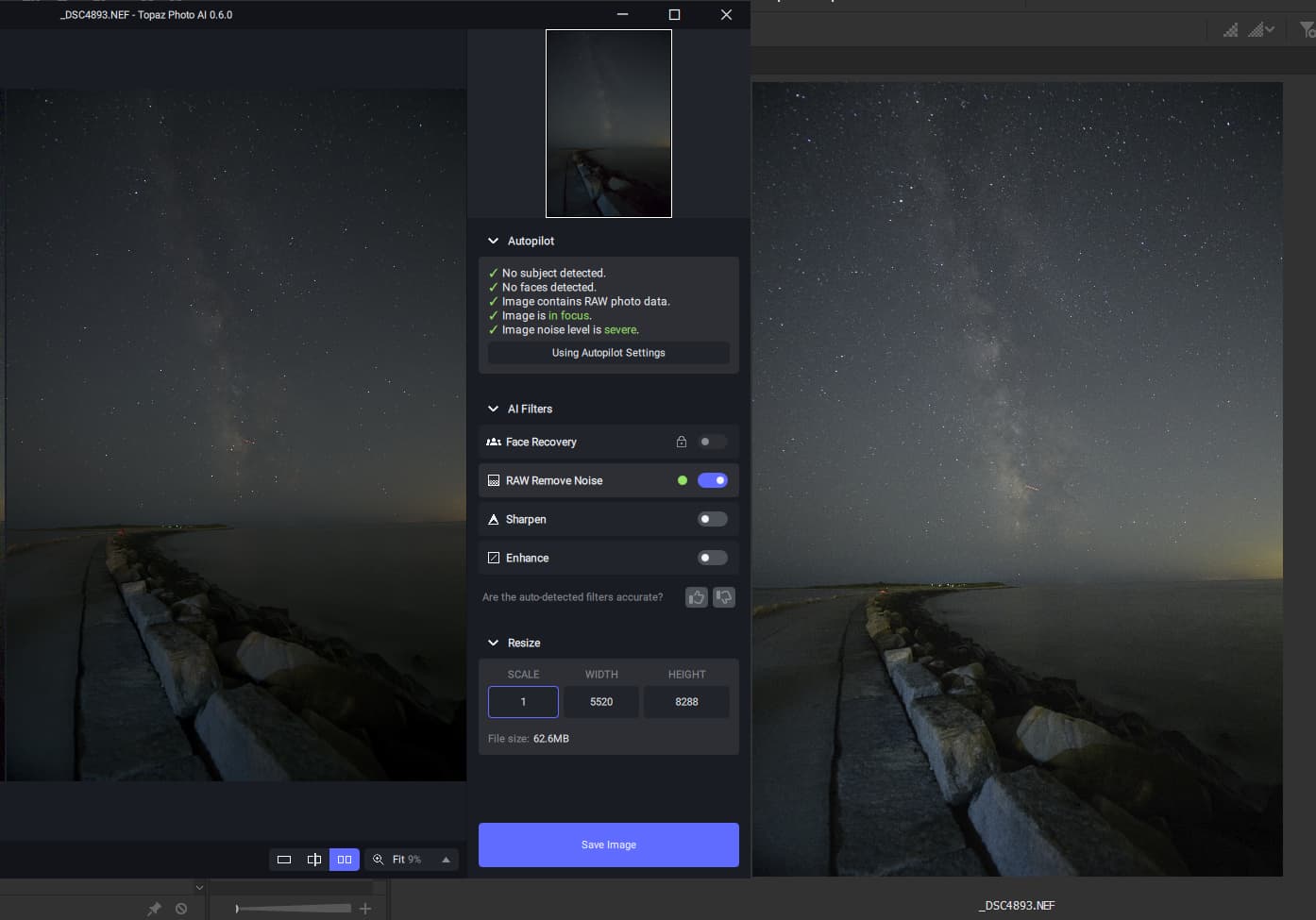This screenshot has width=1316, height=920.
Task: Turn off RAW Remove Noise toggle
Action: click(x=712, y=480)
